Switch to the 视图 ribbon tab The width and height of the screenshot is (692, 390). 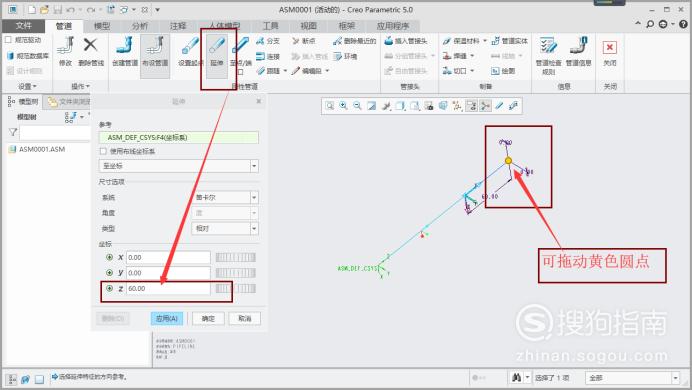308,26
